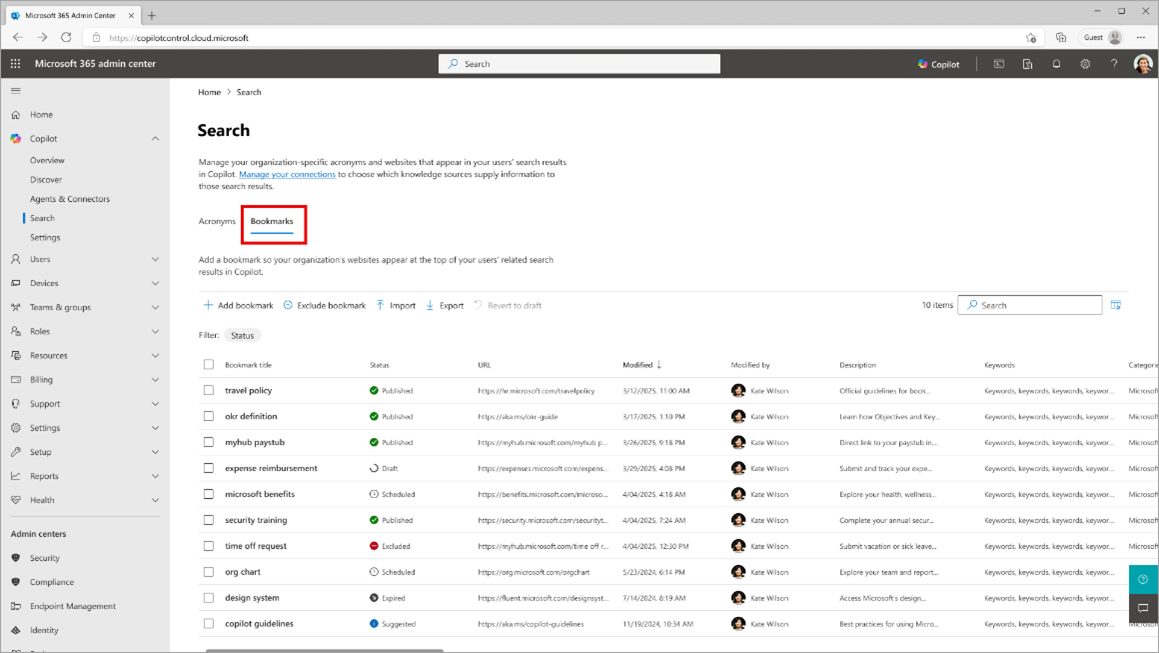Click the admin center top search box
Image resolution: width=1159 pixels, height=653 pixels.
coord(580,64)
